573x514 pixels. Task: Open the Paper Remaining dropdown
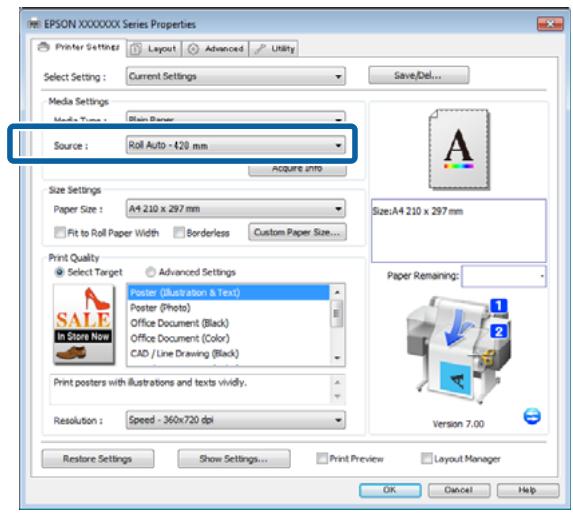pos(504,276)
